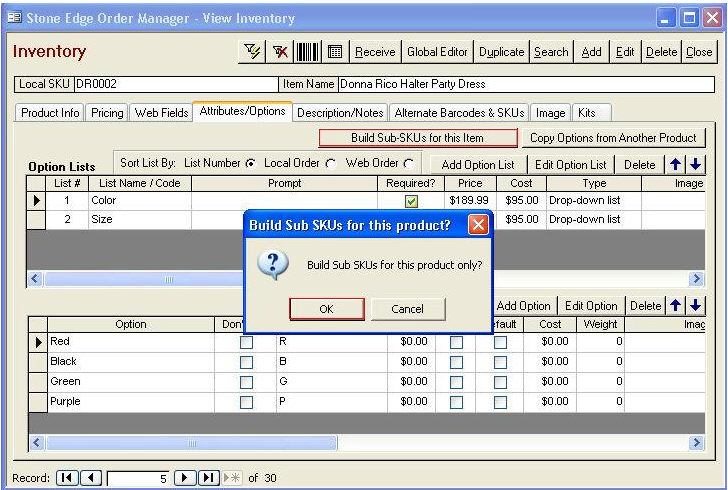
Task: Open the datasheet grid view icon
Action: [335, 52]
